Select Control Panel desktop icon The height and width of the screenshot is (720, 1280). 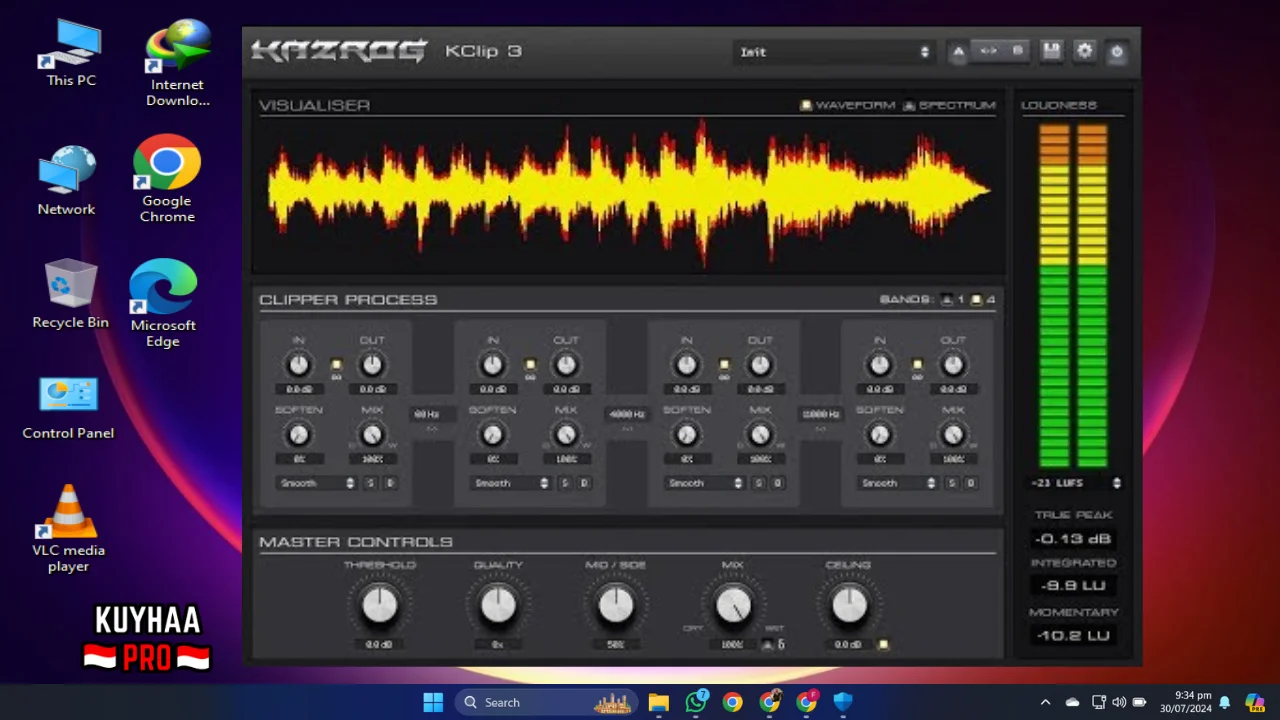click(x=68, y=408)
